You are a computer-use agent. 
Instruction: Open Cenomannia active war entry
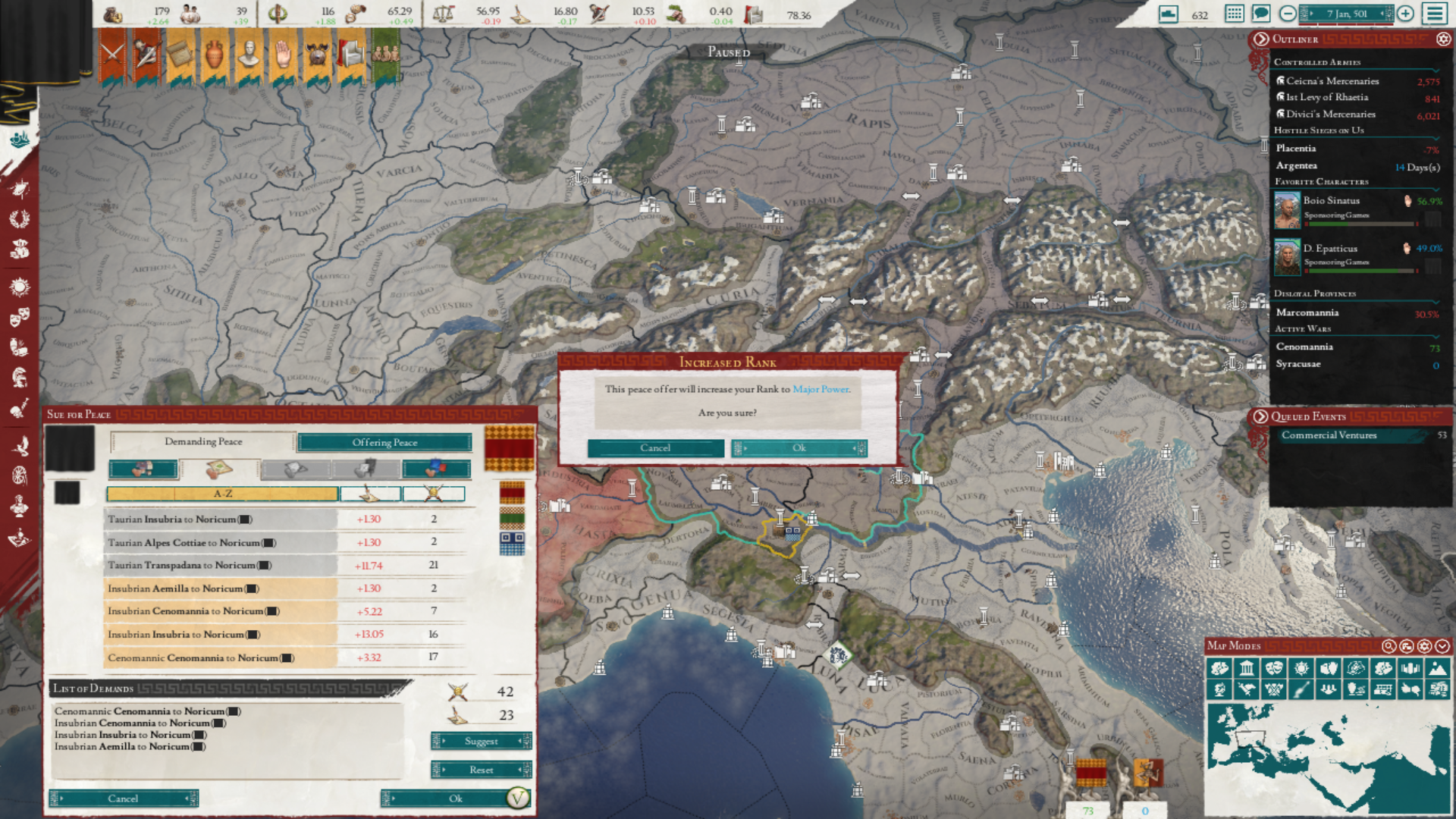coord(1357,347)
